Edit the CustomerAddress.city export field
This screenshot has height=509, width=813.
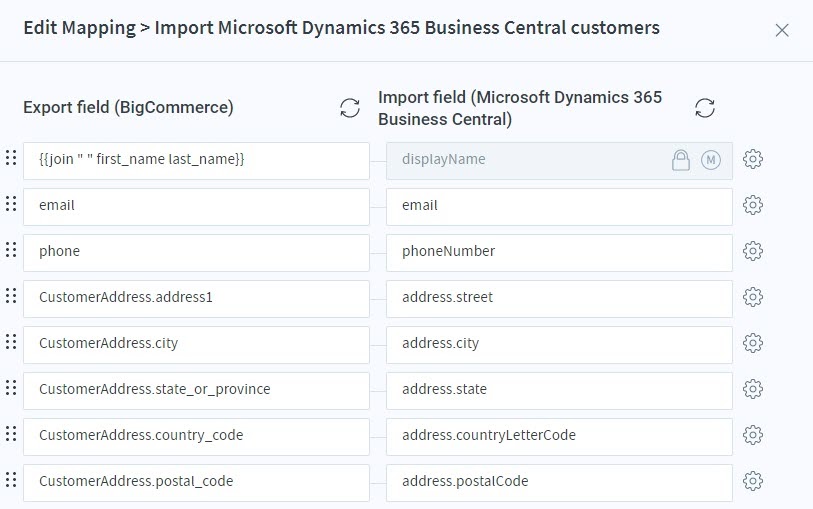[196, 345]
